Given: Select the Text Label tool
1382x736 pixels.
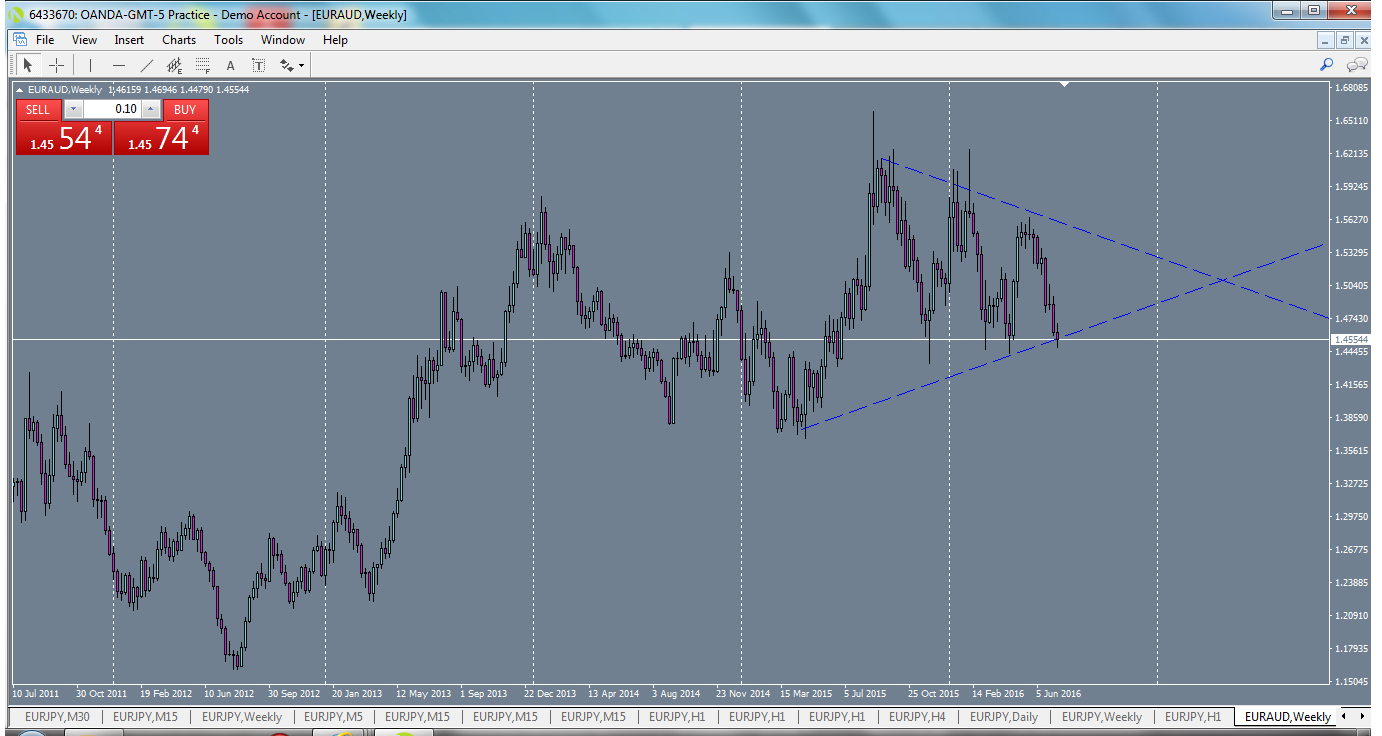Looking at the screenshot, I should [258, 65].
